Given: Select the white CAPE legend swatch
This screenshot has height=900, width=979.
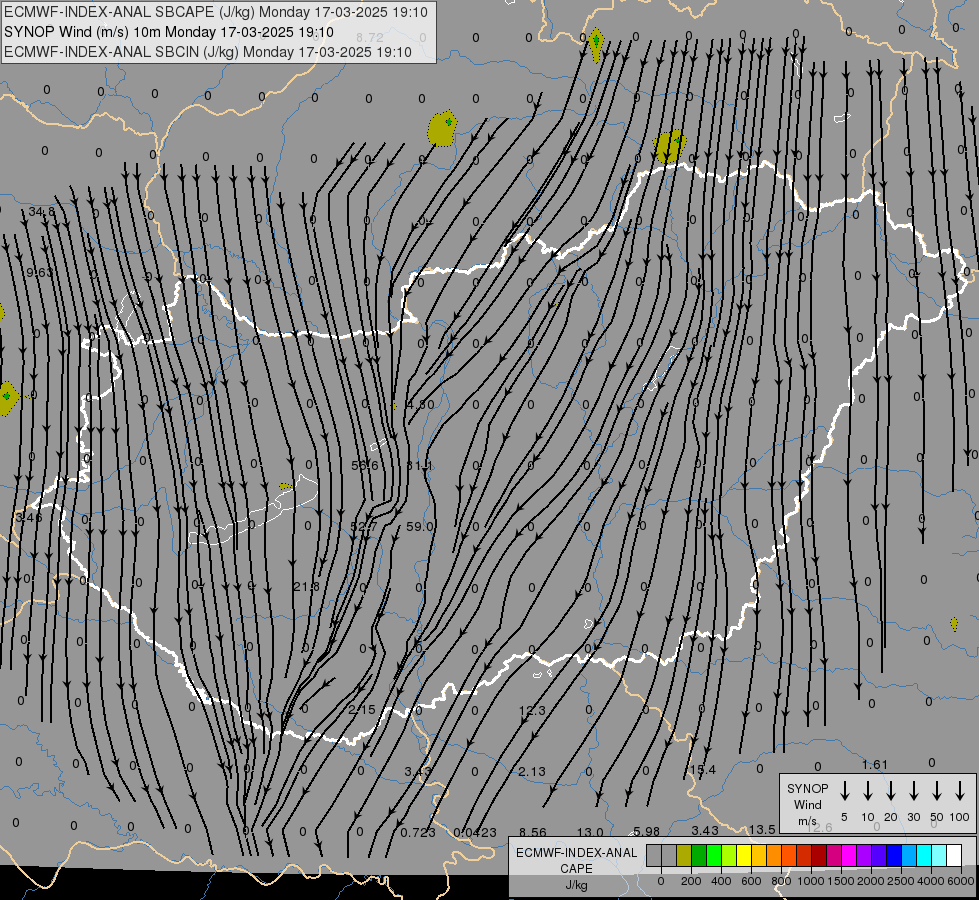Looking at the screenshot, I should pos(953,855).
